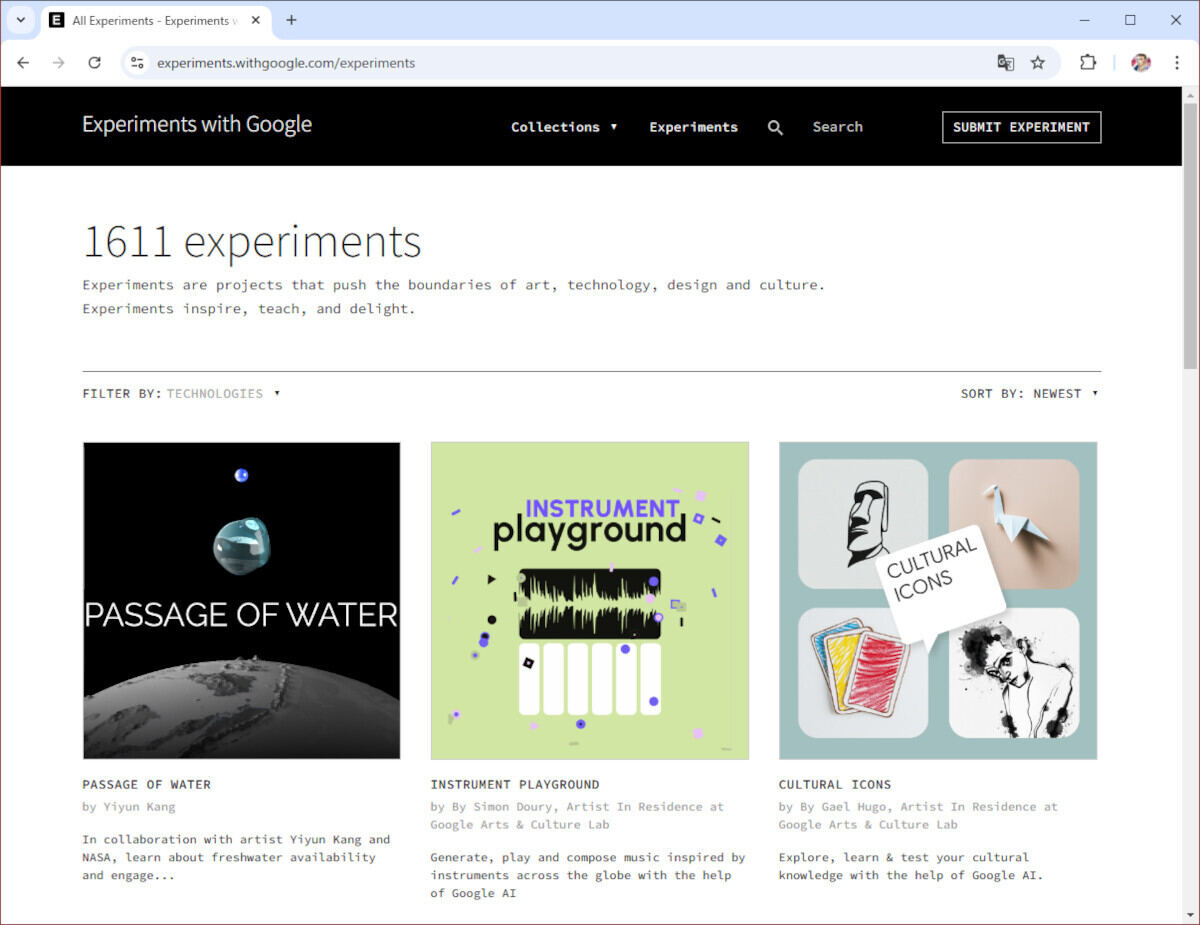Viewport: 1200px width, 925px height.
Task: Open a new tab with plus button
Action: point(291,20)
